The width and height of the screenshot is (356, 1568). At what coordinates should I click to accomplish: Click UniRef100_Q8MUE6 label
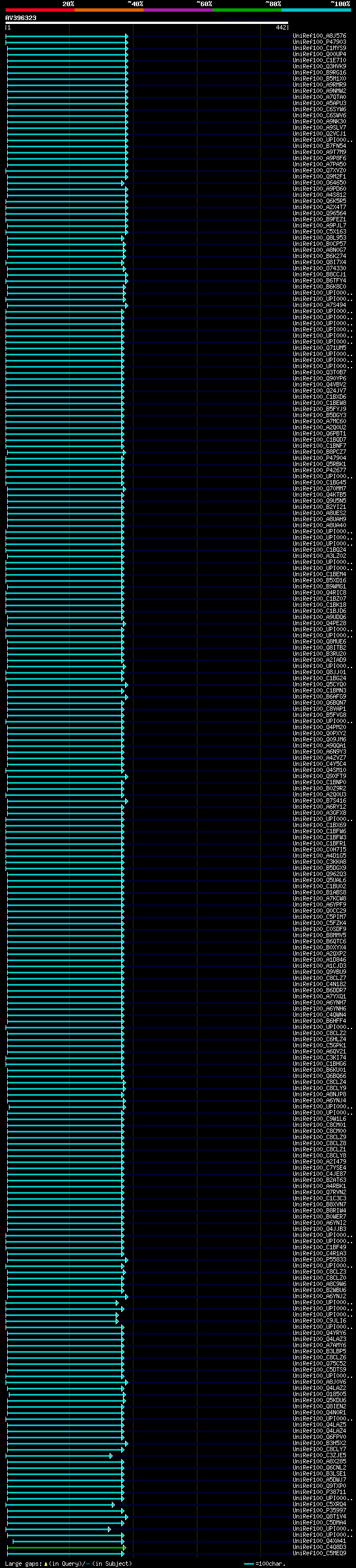point(319,641)
